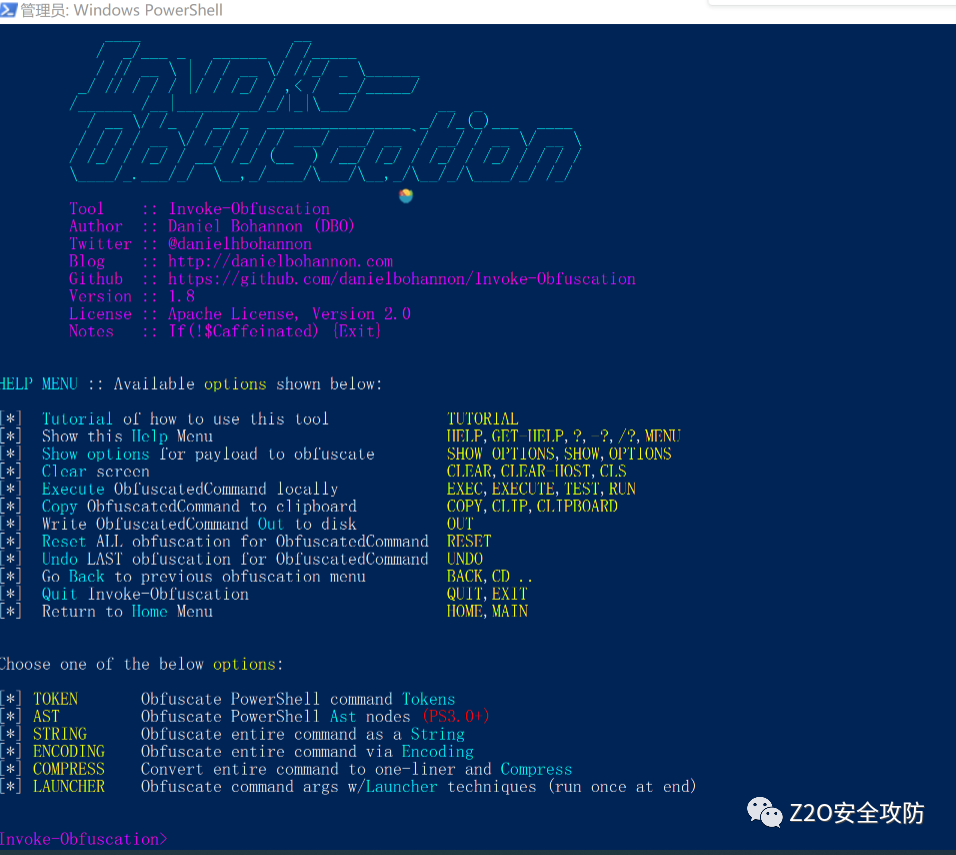Click the 'BACK,CD ..' command list
Screen dimensions: 956x855
pos(490,577)
